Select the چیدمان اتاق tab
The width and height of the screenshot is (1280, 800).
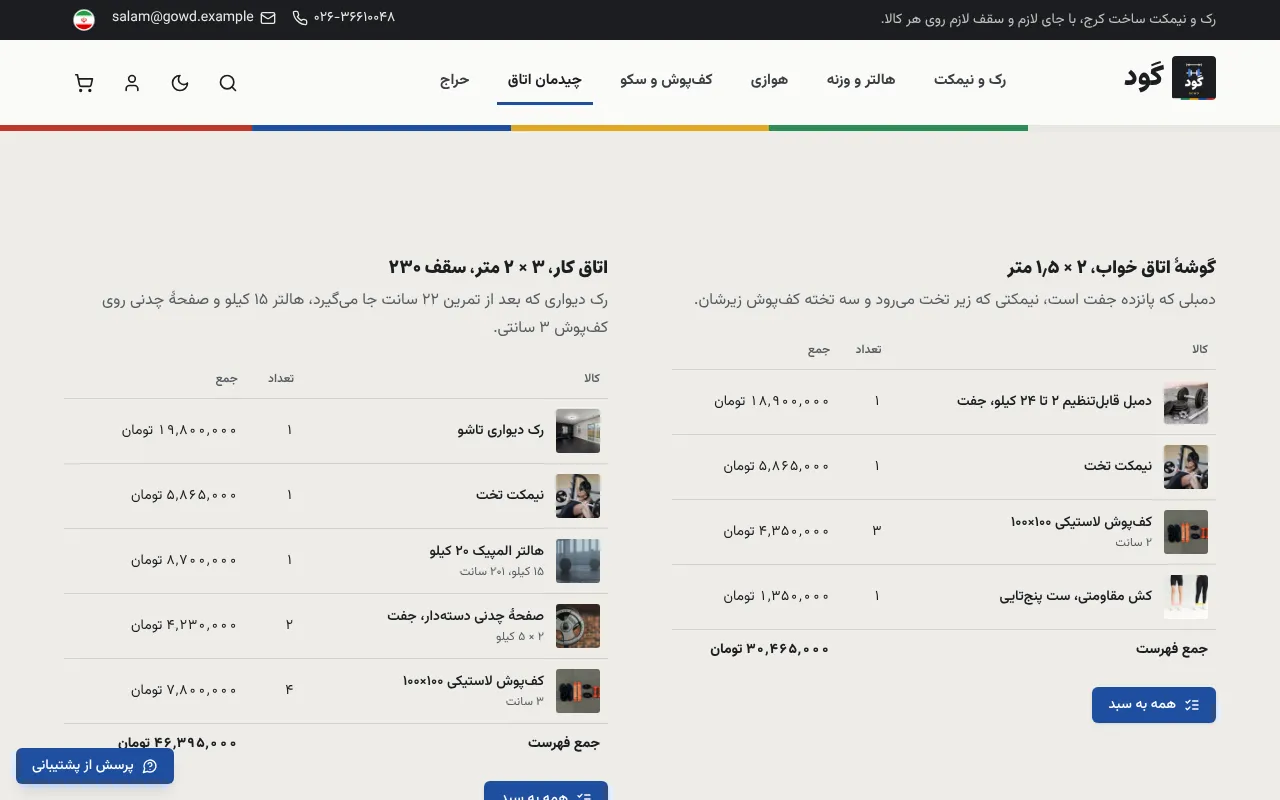click(x=545, y=80)
